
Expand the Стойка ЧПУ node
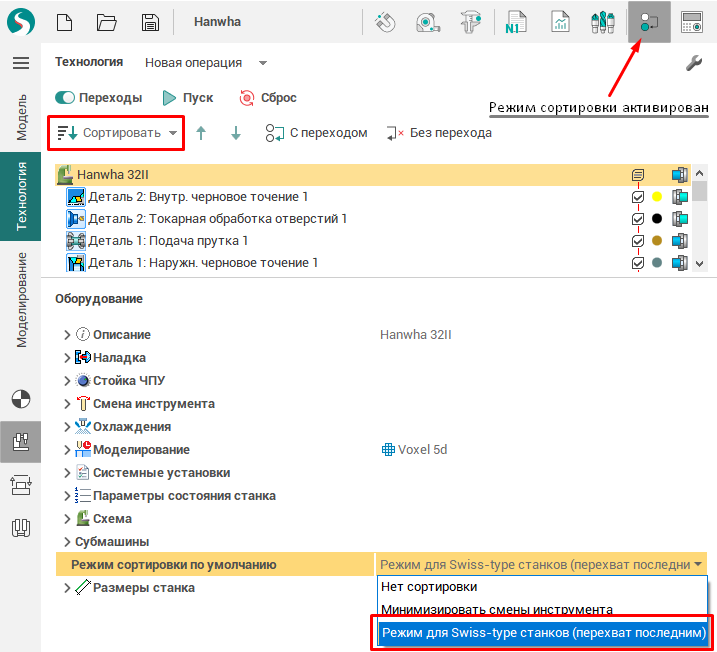click(x=67, y=381)
